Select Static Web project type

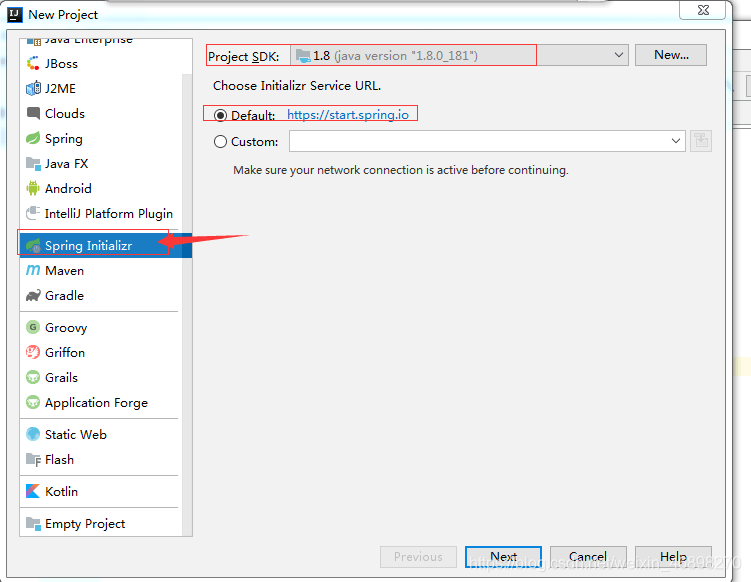101,434
